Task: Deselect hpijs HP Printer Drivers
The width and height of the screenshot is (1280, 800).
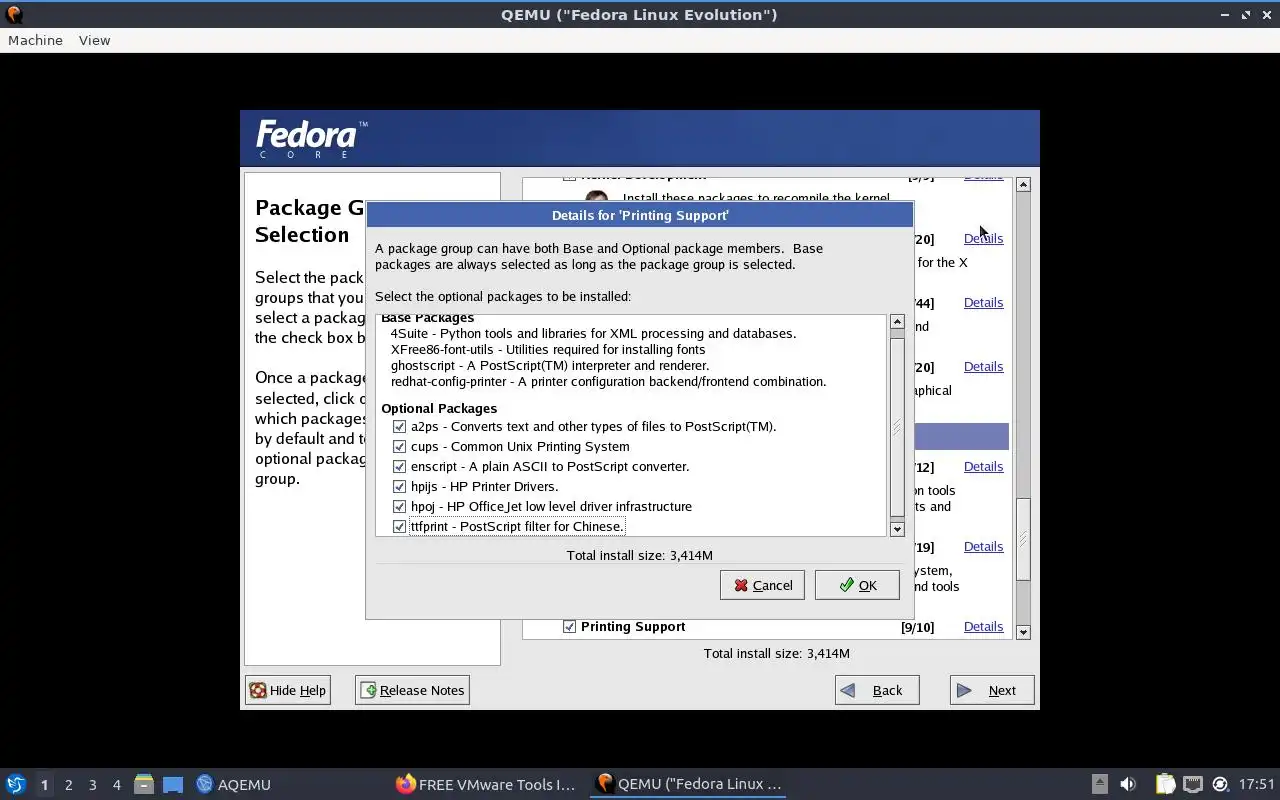Action: 400,487
